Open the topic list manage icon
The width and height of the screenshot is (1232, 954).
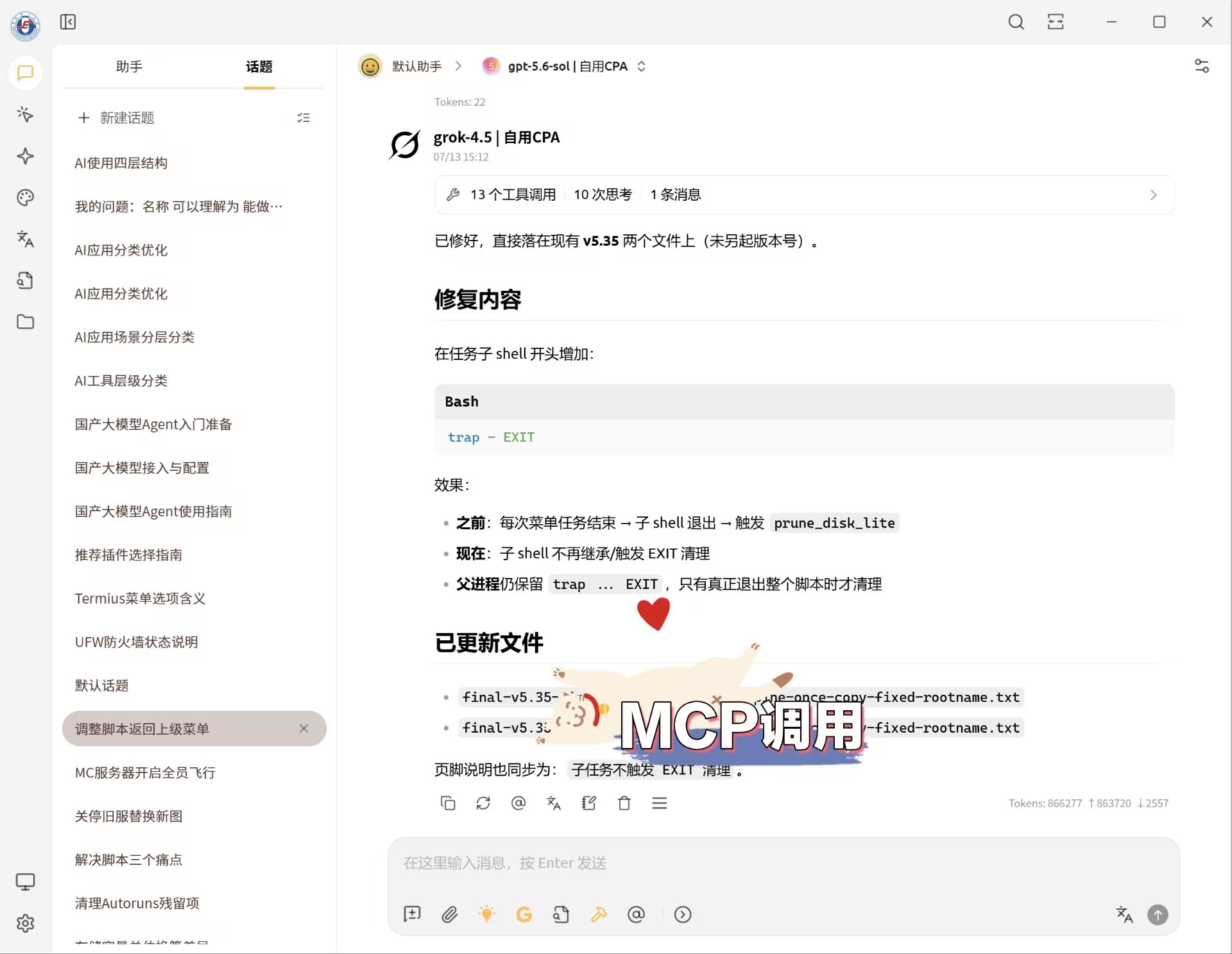pyautogui.click(x=304, y=118)
